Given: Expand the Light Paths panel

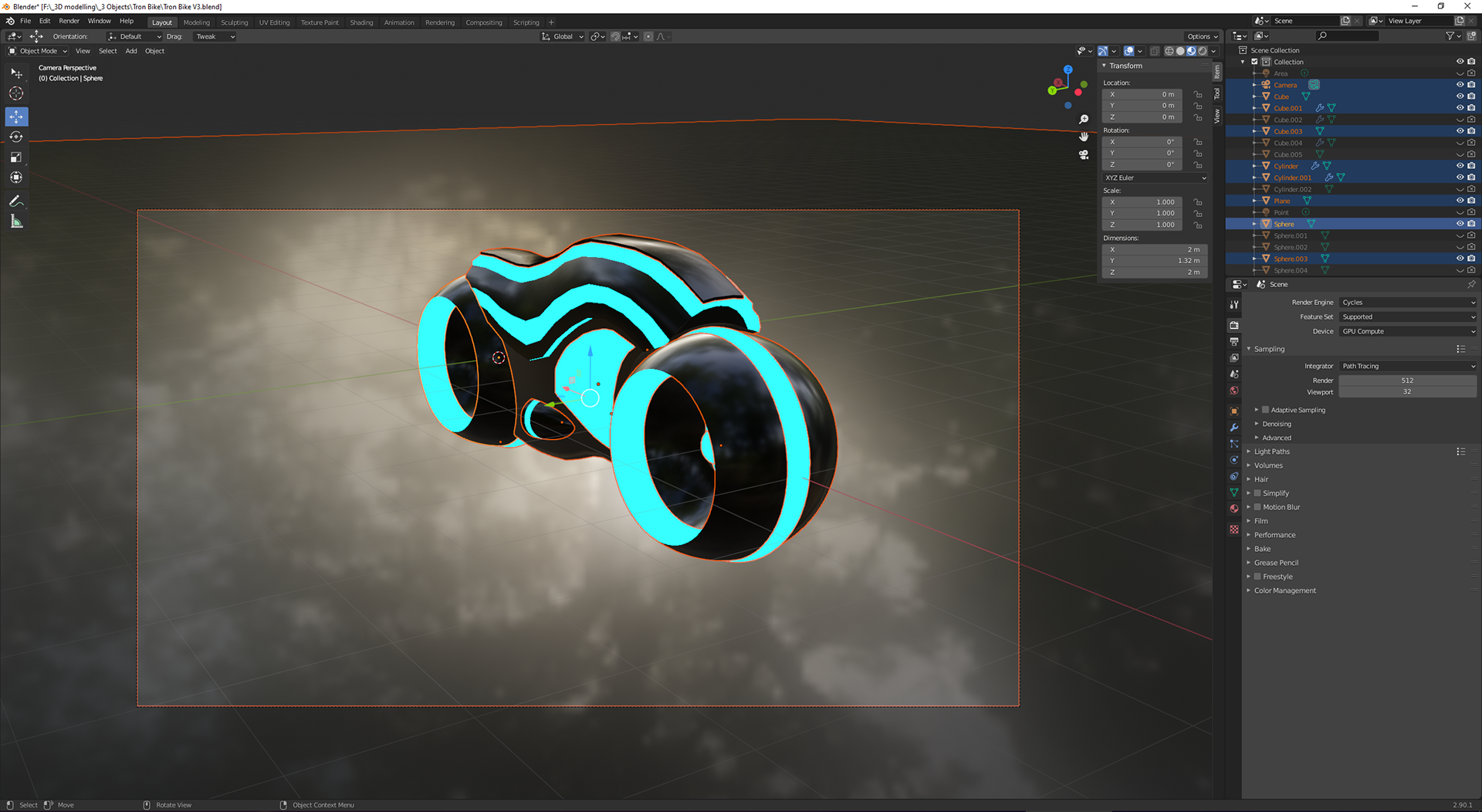Looking at the screenshot, I should (1271, 452).
